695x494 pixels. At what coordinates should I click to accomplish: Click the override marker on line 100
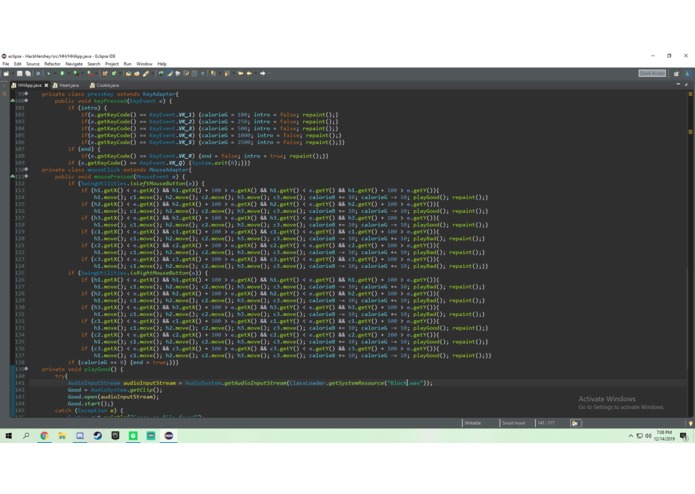13,101
